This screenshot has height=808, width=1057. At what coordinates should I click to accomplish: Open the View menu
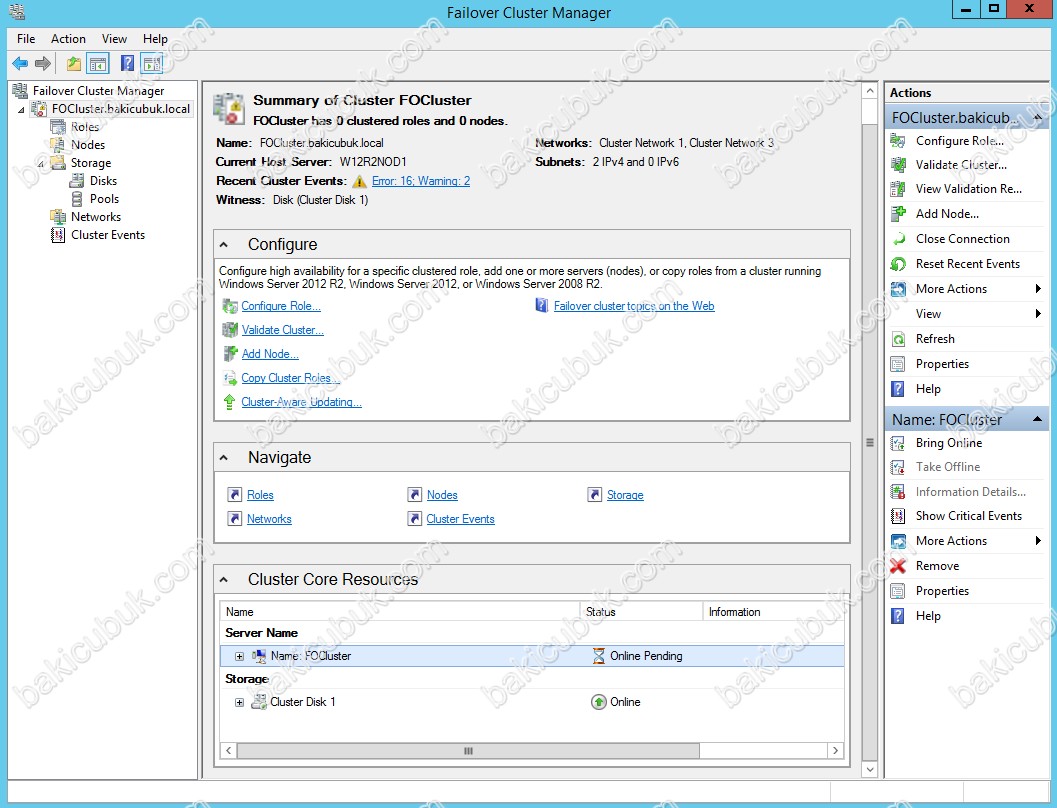click(x=115, y=38)
